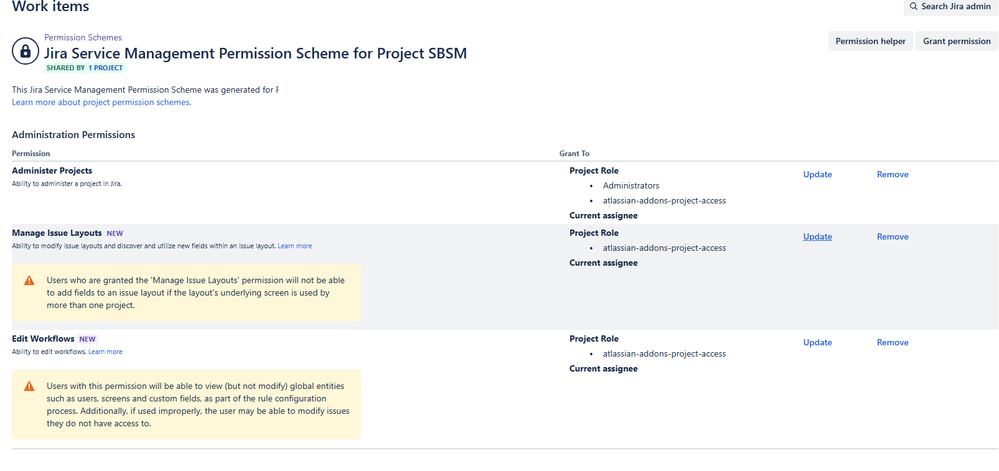Screen dimensions: 999x471
Task: Click warning icon in Edit Workflows notice
Action: click(30, 387)
